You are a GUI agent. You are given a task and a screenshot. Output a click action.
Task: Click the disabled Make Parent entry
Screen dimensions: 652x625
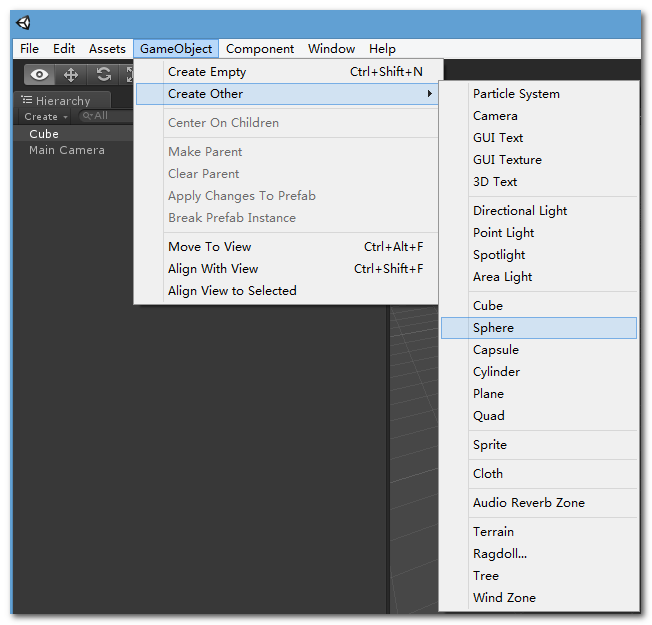point(287,152)
